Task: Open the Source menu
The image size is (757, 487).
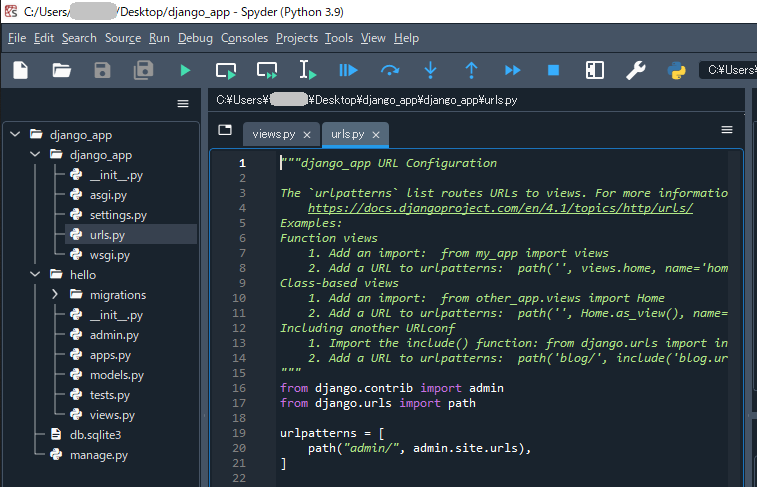Action: coord(123,38)
